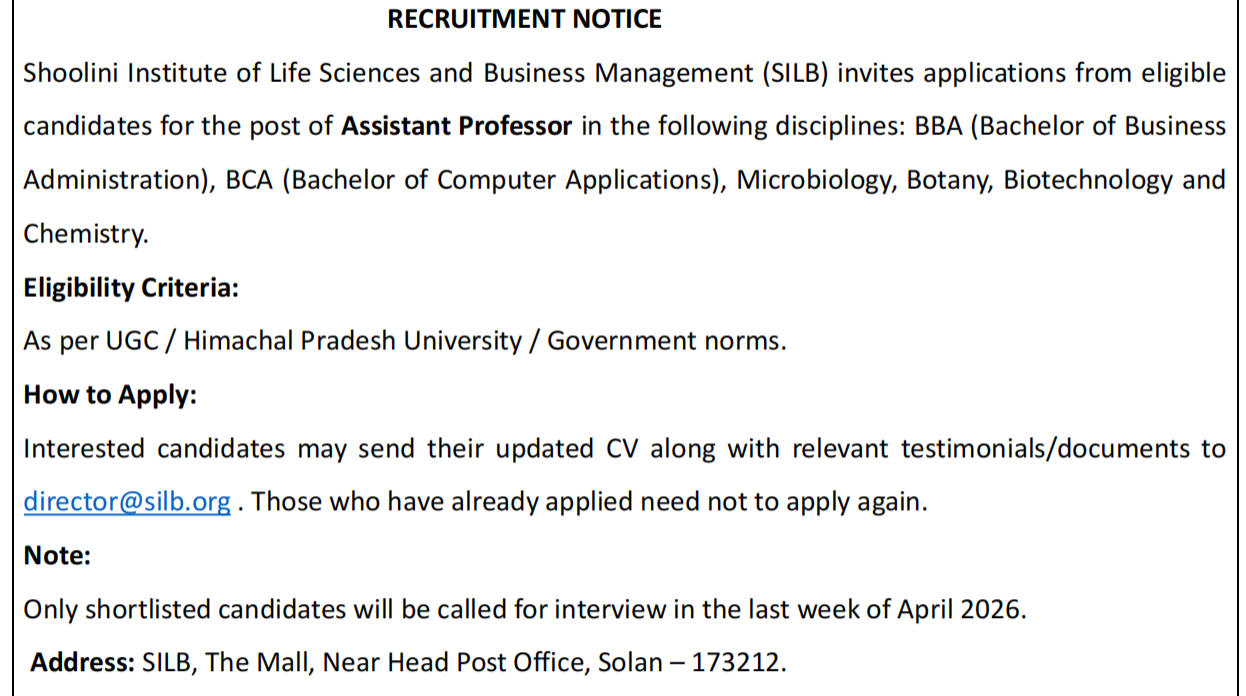Image resolution: width=1246 pixels, height=696 pixels.
Task: Click the word Chemistry
Action: (x=84, y=235)
